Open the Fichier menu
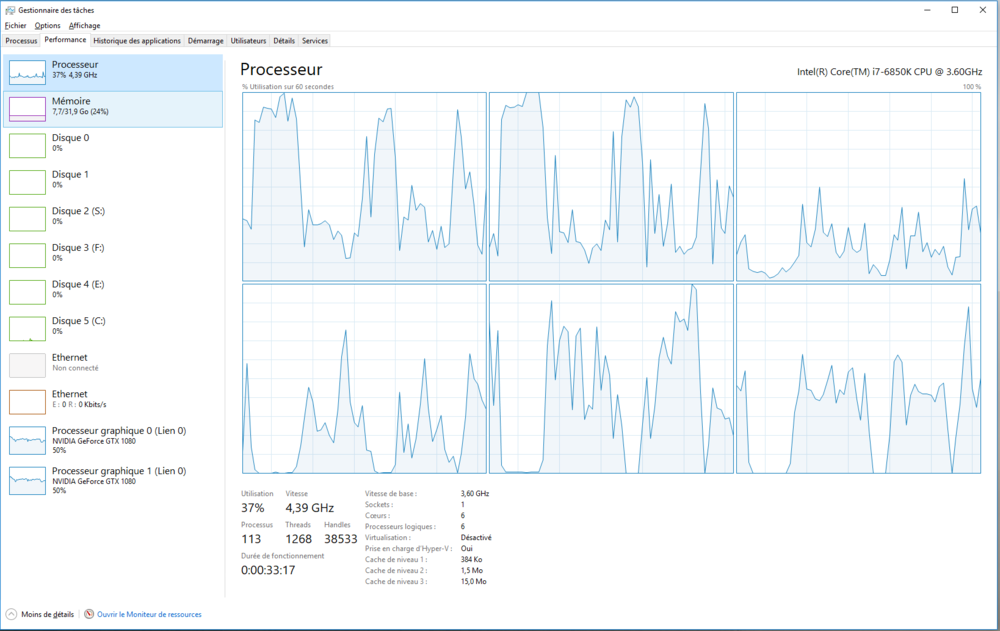Image resolution: width=1000 pixels, height=631 pixels. coord(15,25)
